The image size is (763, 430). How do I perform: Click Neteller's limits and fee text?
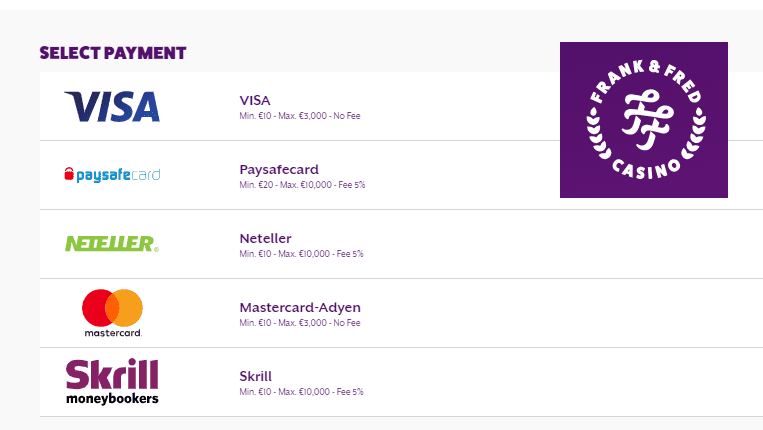click(x=301, y=254)
